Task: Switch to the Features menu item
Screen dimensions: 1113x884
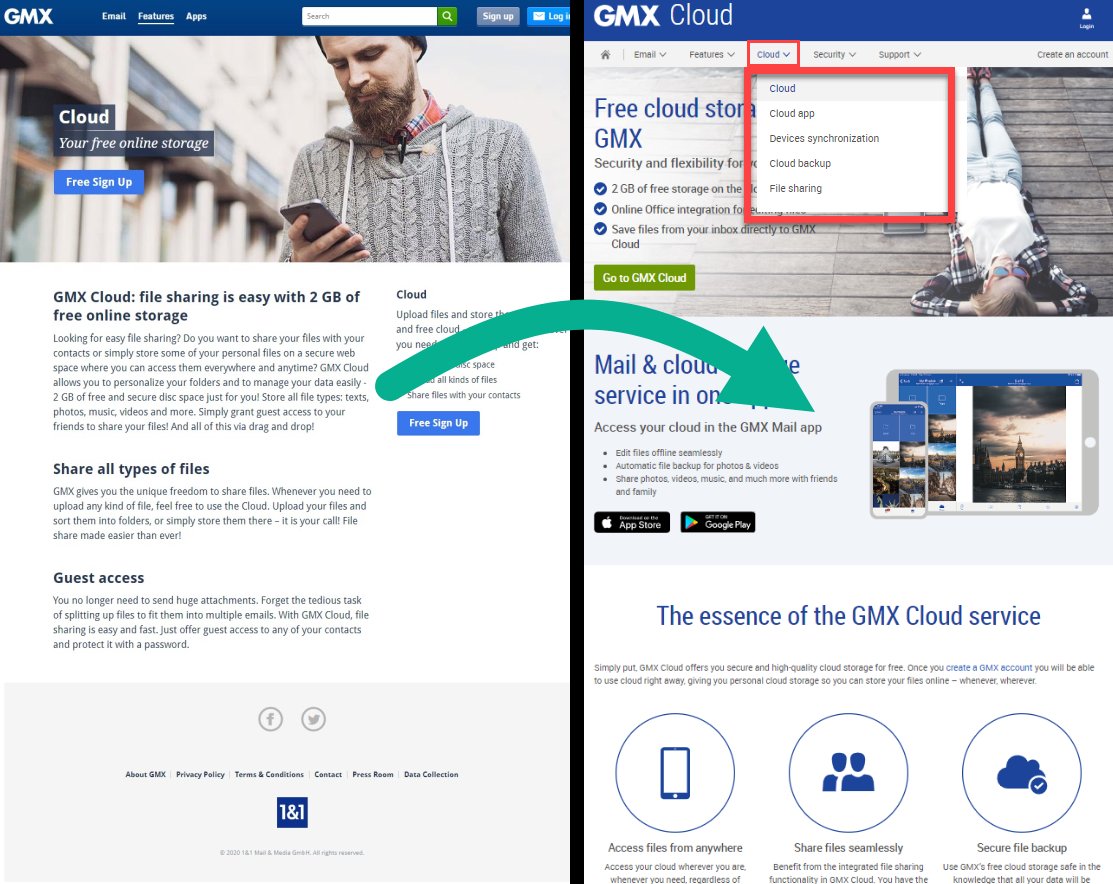Action: [711, 54]
